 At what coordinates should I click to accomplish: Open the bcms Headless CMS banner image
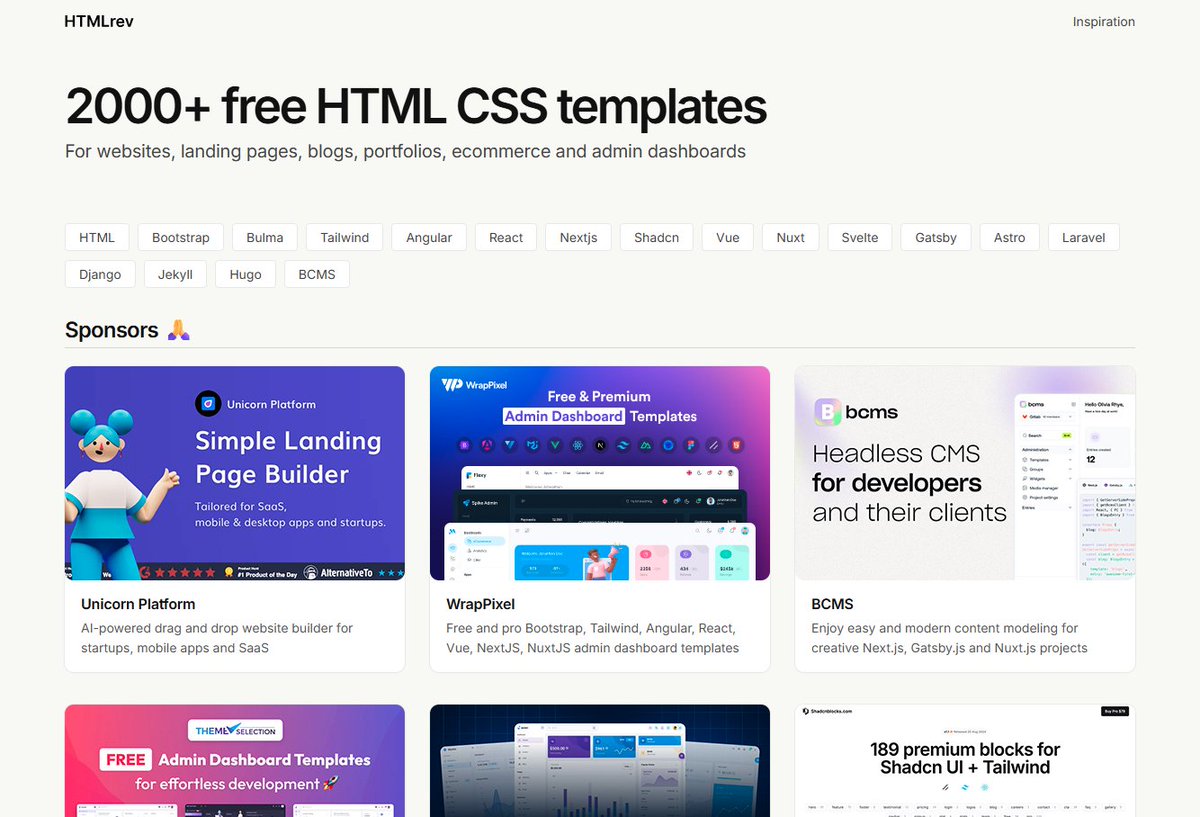pos(965,473)
